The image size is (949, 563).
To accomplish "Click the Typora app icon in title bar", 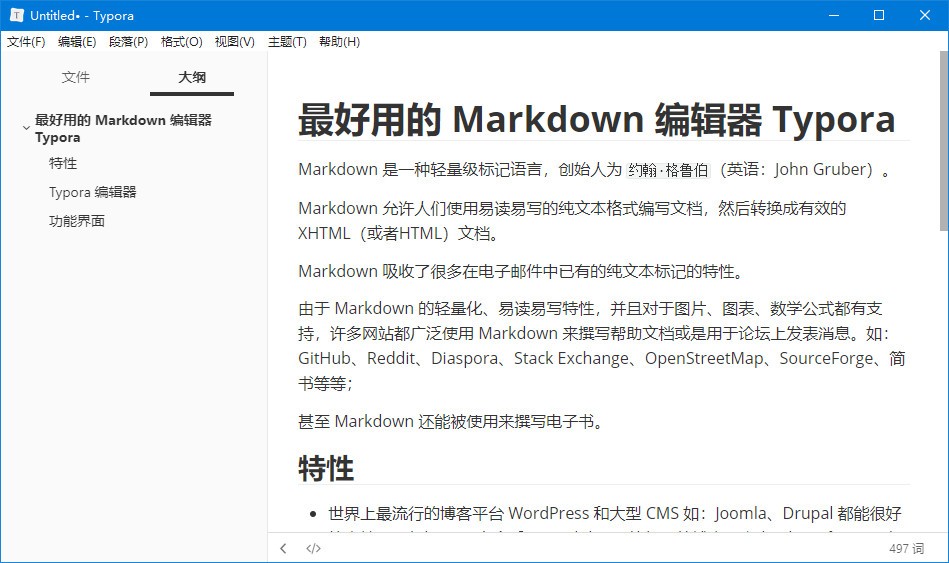I will click(x=16, y=15).
